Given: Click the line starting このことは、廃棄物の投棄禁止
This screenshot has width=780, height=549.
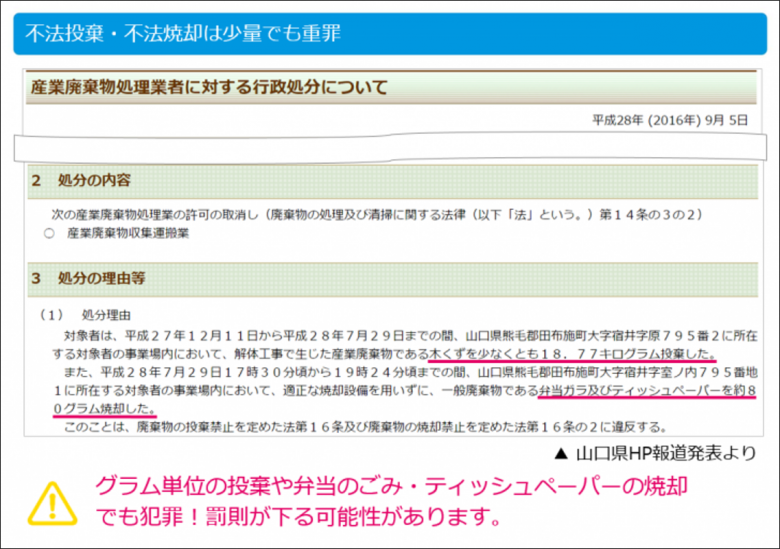Looking at the screenshot, I should pyautogui.click(x=366, y=427).
